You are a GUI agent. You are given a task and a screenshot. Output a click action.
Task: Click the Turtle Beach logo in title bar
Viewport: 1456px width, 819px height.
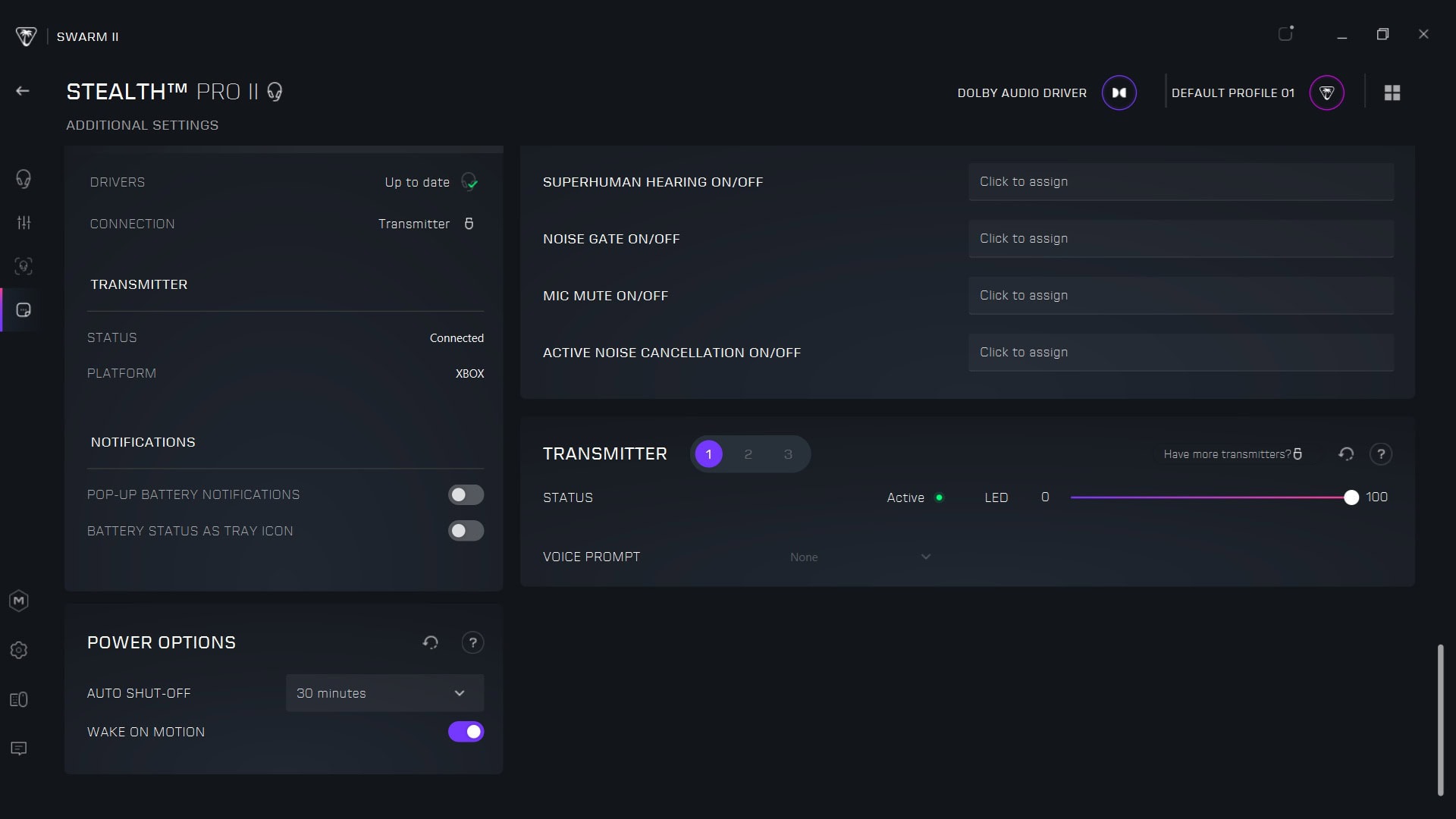[x=26, y=36]
